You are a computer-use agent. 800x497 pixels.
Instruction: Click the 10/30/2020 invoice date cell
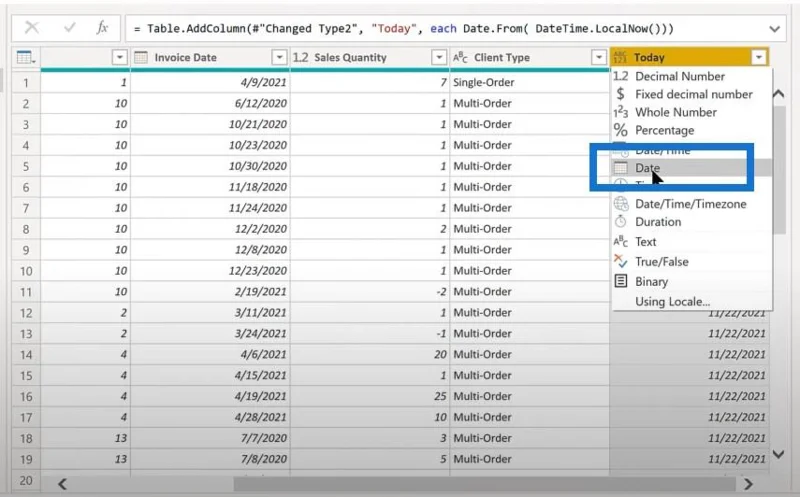pos(210,166)
